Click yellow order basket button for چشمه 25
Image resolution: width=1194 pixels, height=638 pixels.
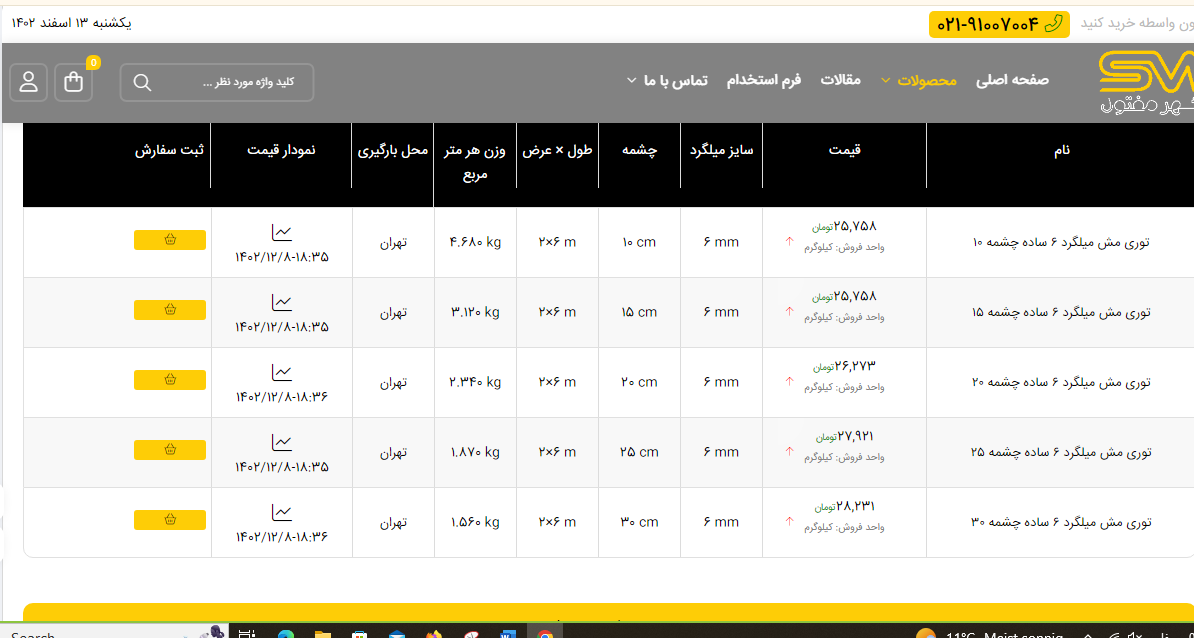(170, 450)
